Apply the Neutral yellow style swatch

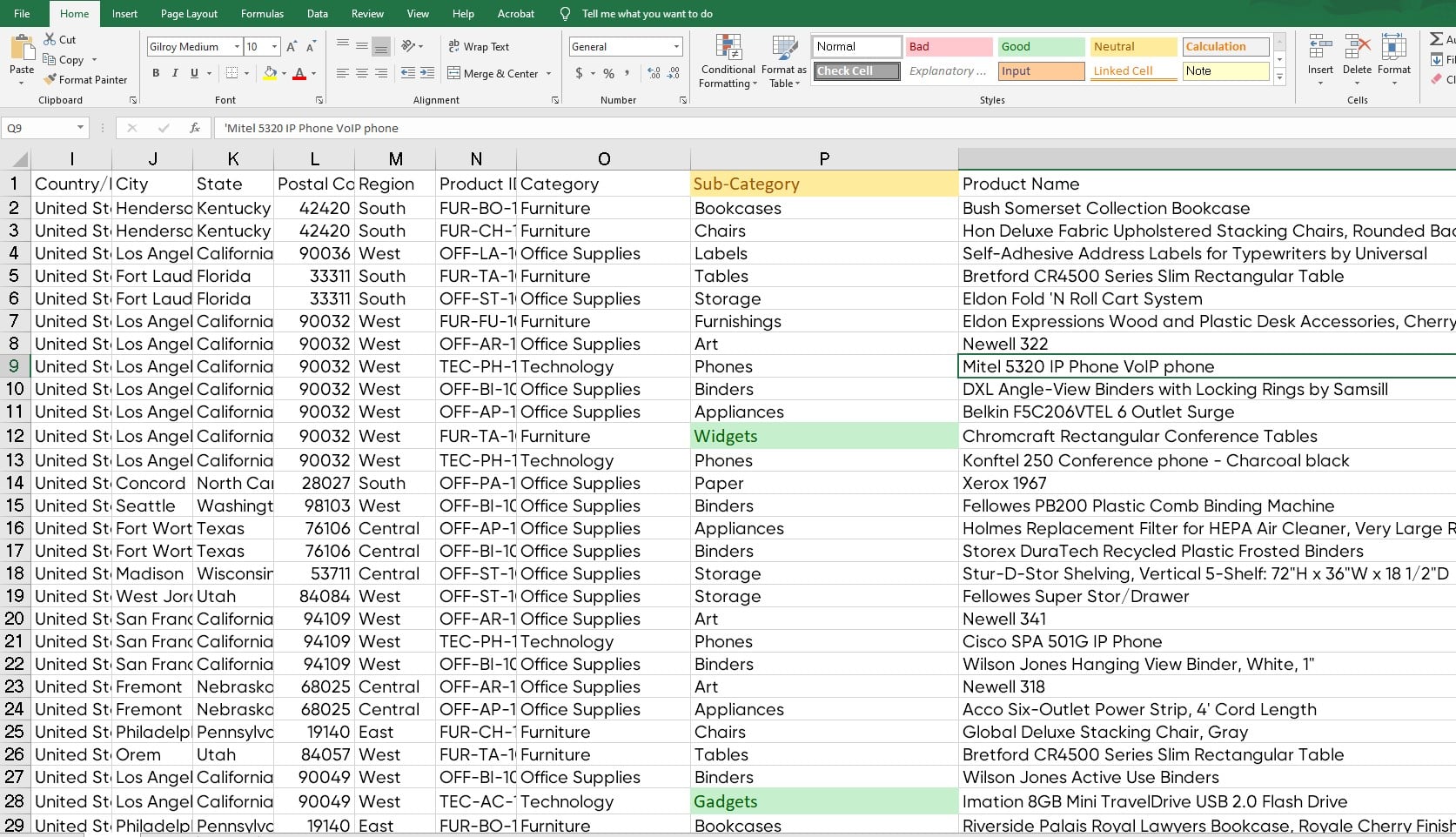(x=1133, y=46)
